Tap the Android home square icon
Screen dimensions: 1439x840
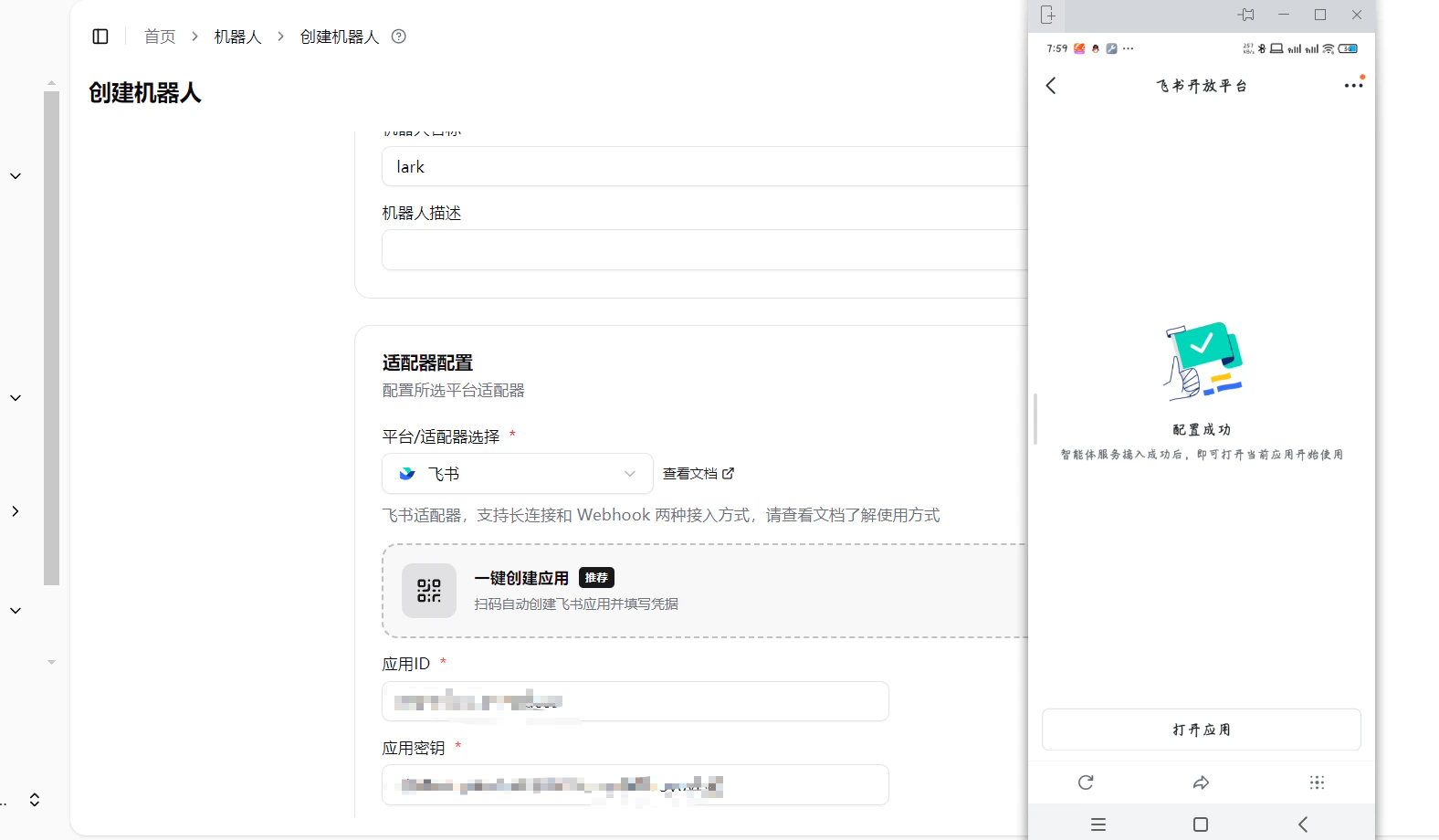1201,824
